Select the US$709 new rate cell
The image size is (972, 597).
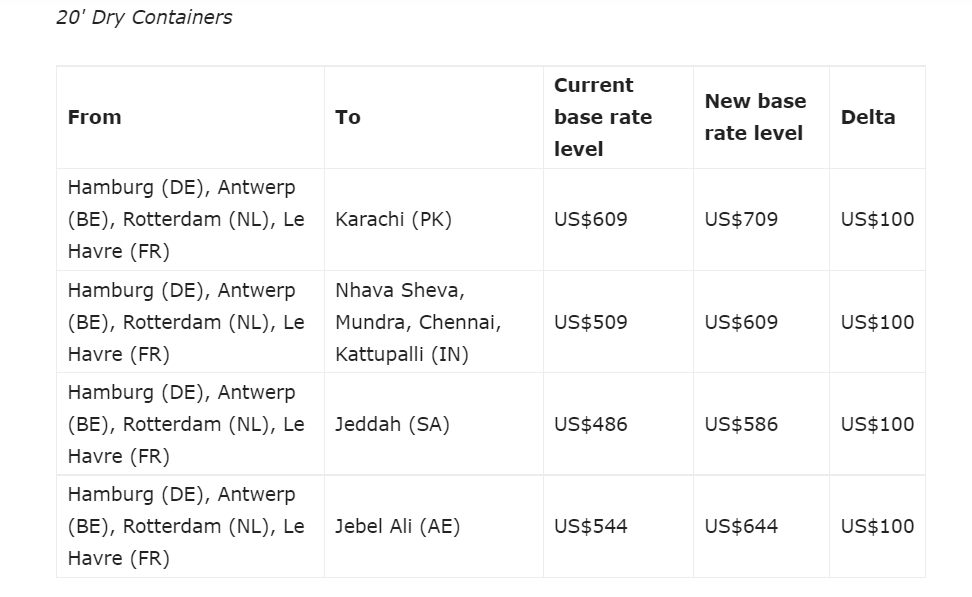click(x=741, y=220)
